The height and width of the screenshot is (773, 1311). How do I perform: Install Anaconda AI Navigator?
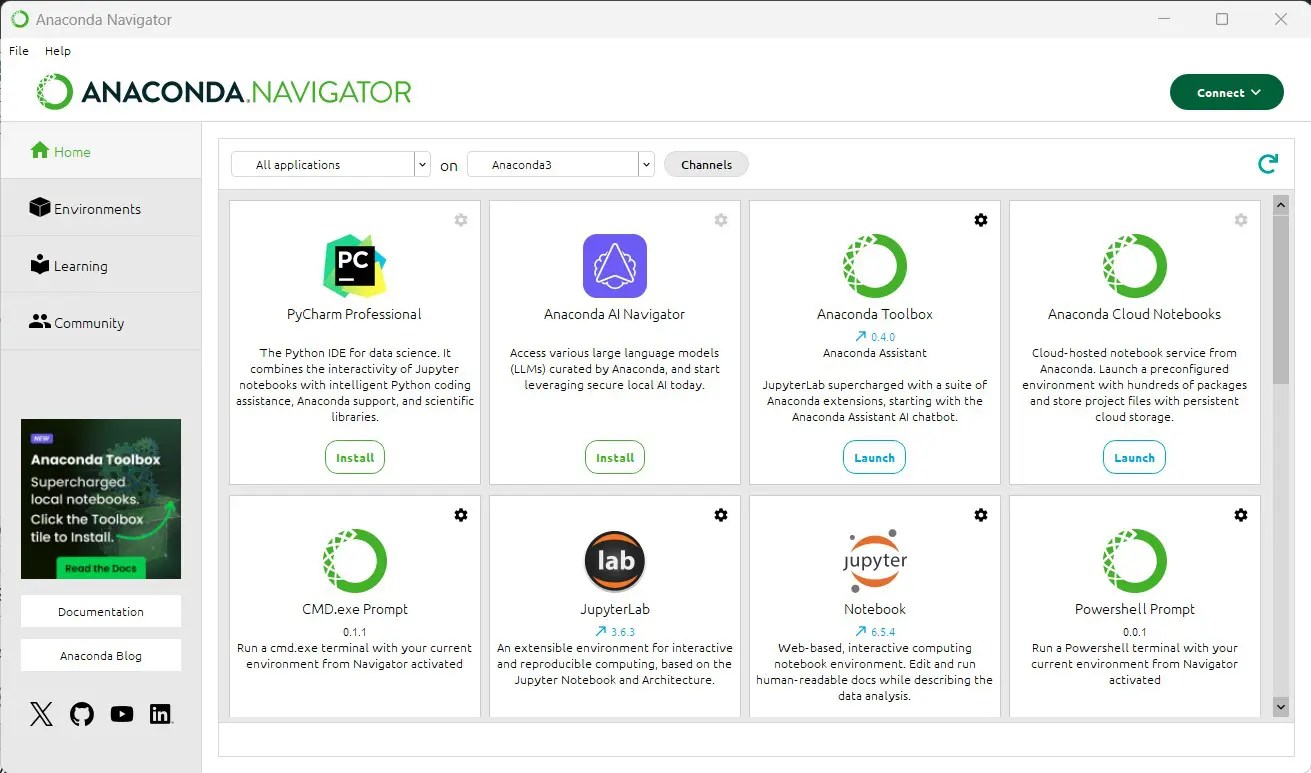click(615, 458)
